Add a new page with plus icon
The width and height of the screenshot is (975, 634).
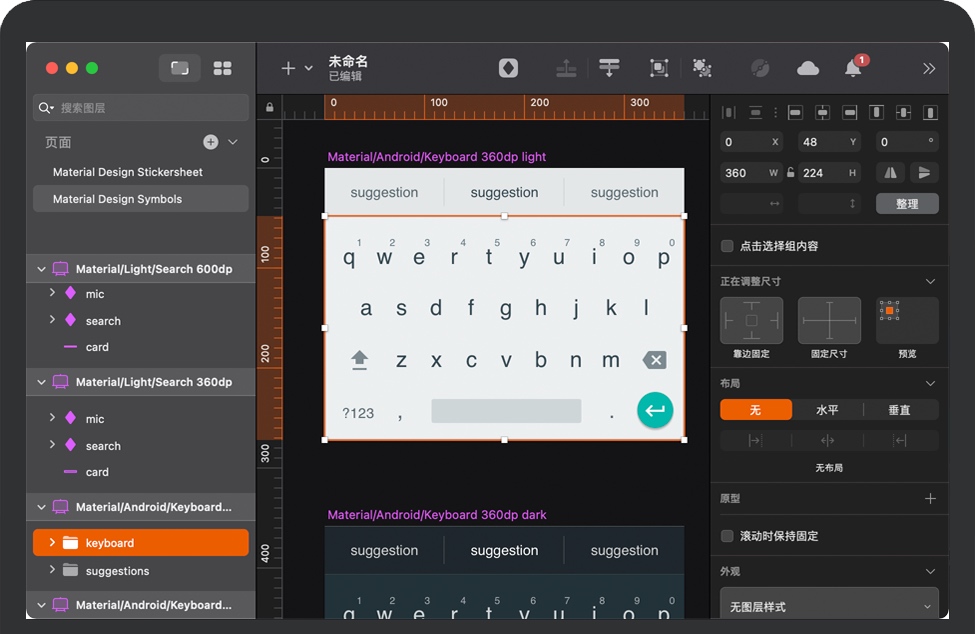click(x=210, y=142)
